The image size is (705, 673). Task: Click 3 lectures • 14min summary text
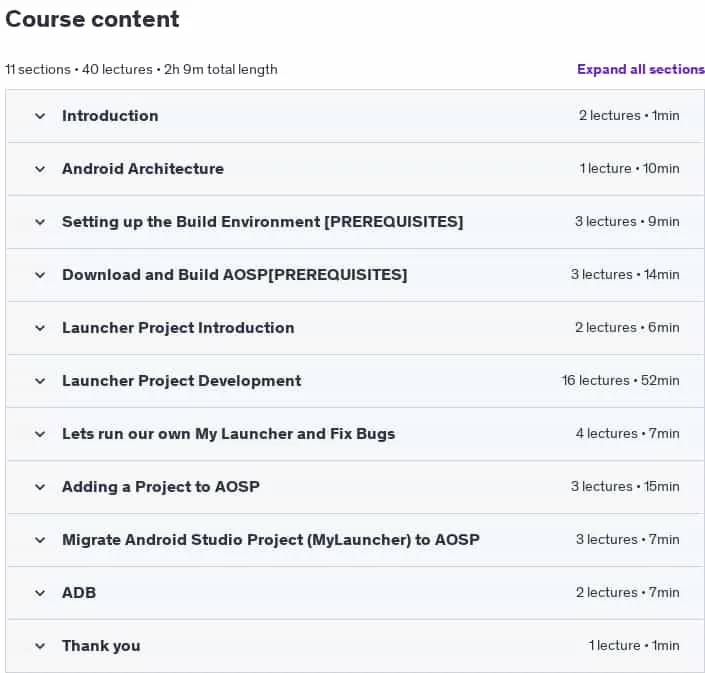[x=625, y=274]
